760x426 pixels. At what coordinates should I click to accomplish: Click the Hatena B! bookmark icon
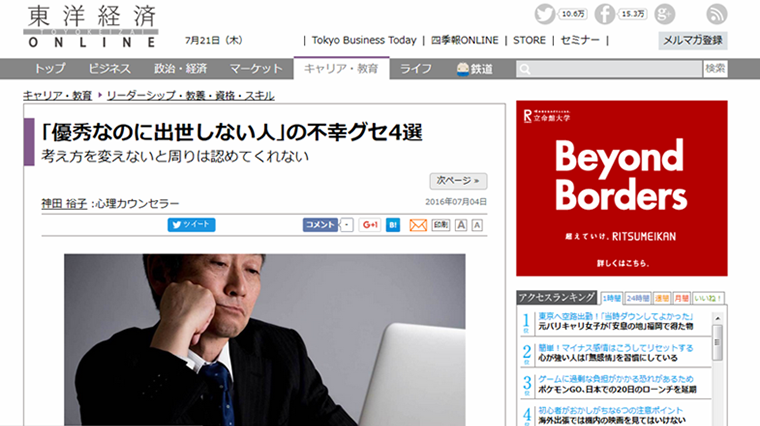coord(393,225)
